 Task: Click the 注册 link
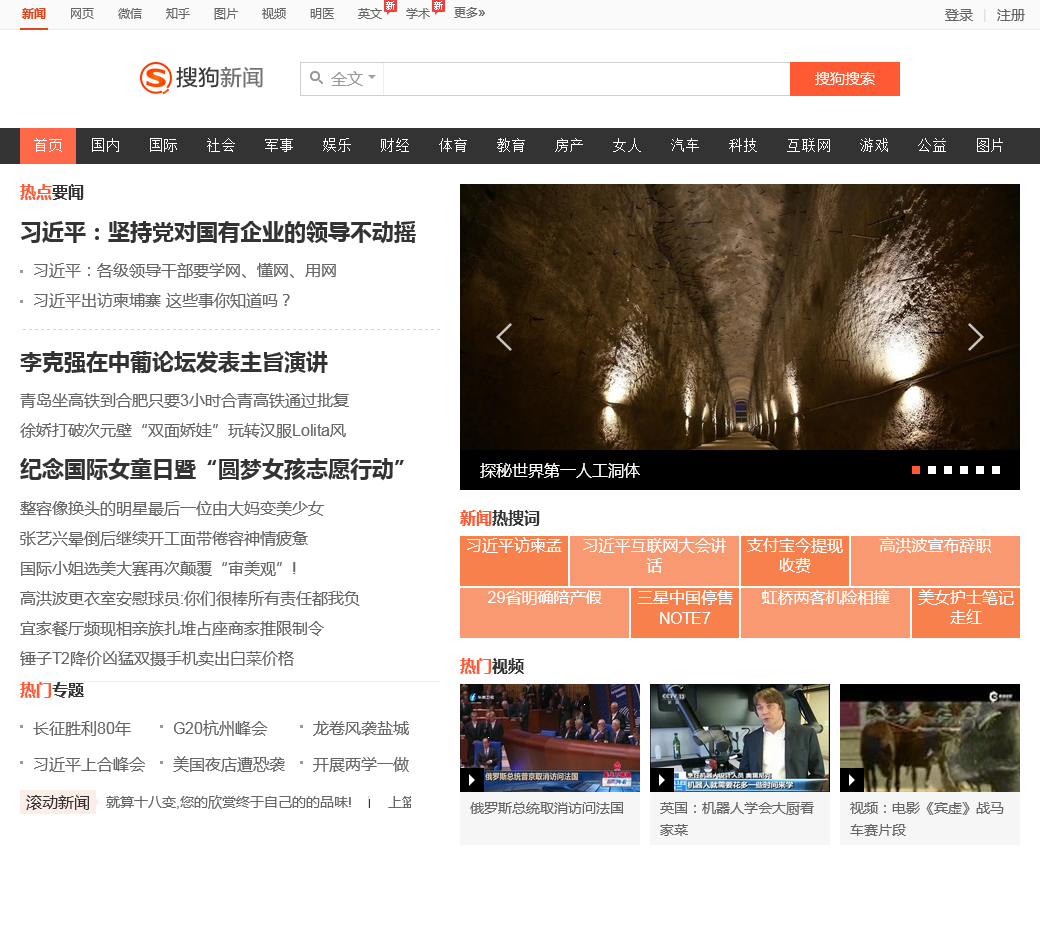[1010, 15]
